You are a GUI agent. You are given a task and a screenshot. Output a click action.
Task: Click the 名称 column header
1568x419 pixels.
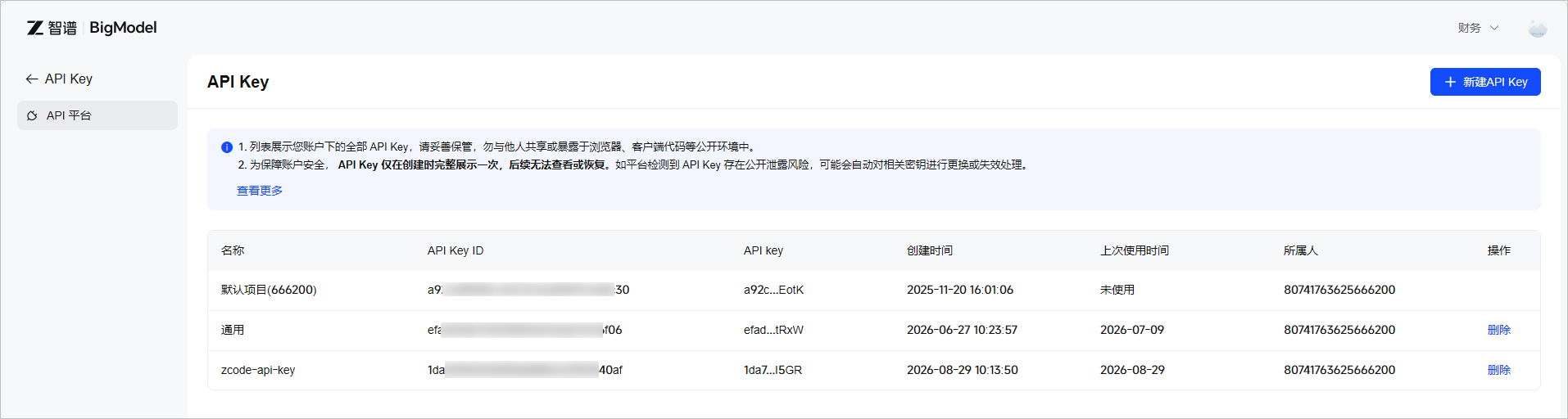pos(233,250)
